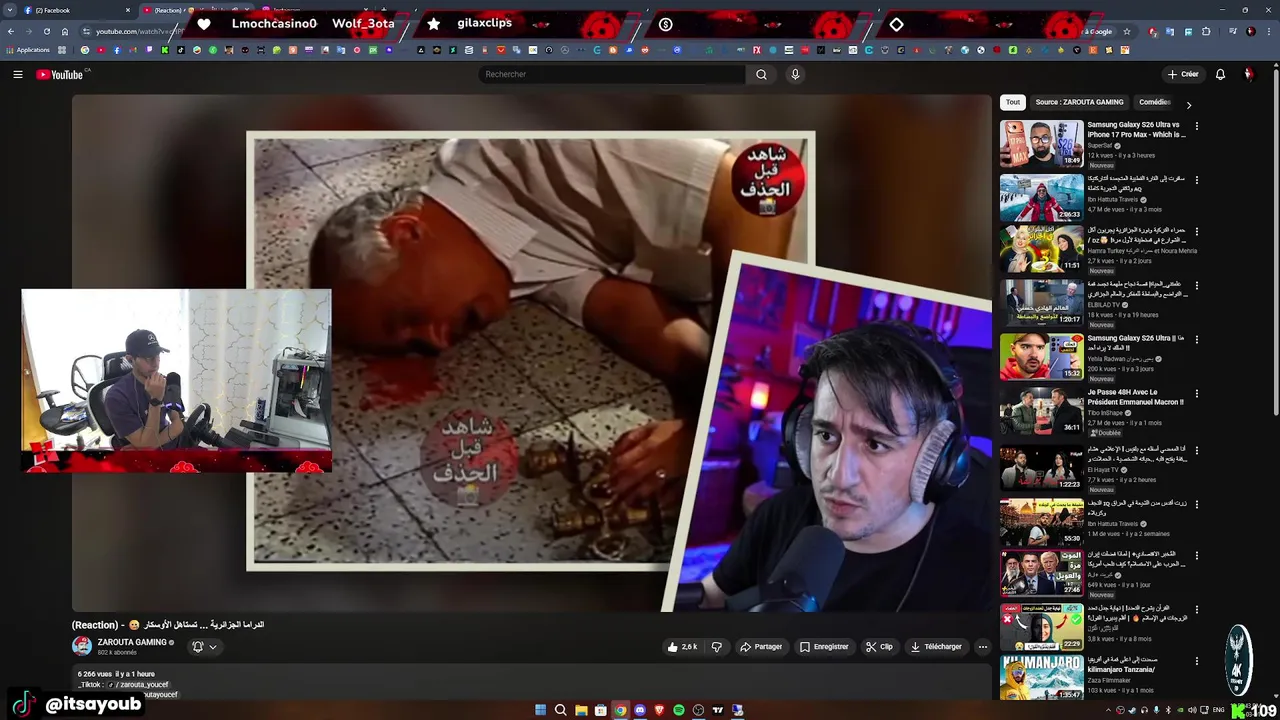The image size is (1280, 720).
Task: Open the Windows Start button
Action: [541, 710]
